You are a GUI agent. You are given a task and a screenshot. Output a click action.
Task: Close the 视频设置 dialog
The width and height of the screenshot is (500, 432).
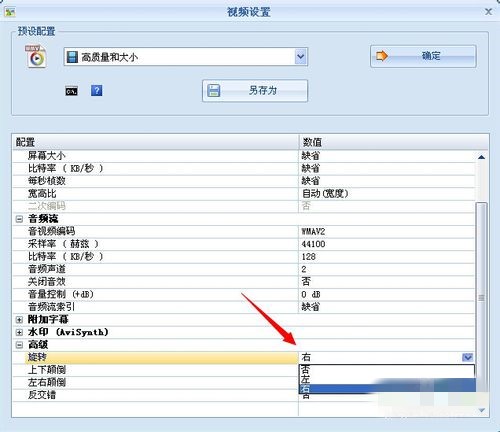coord(488,12)
